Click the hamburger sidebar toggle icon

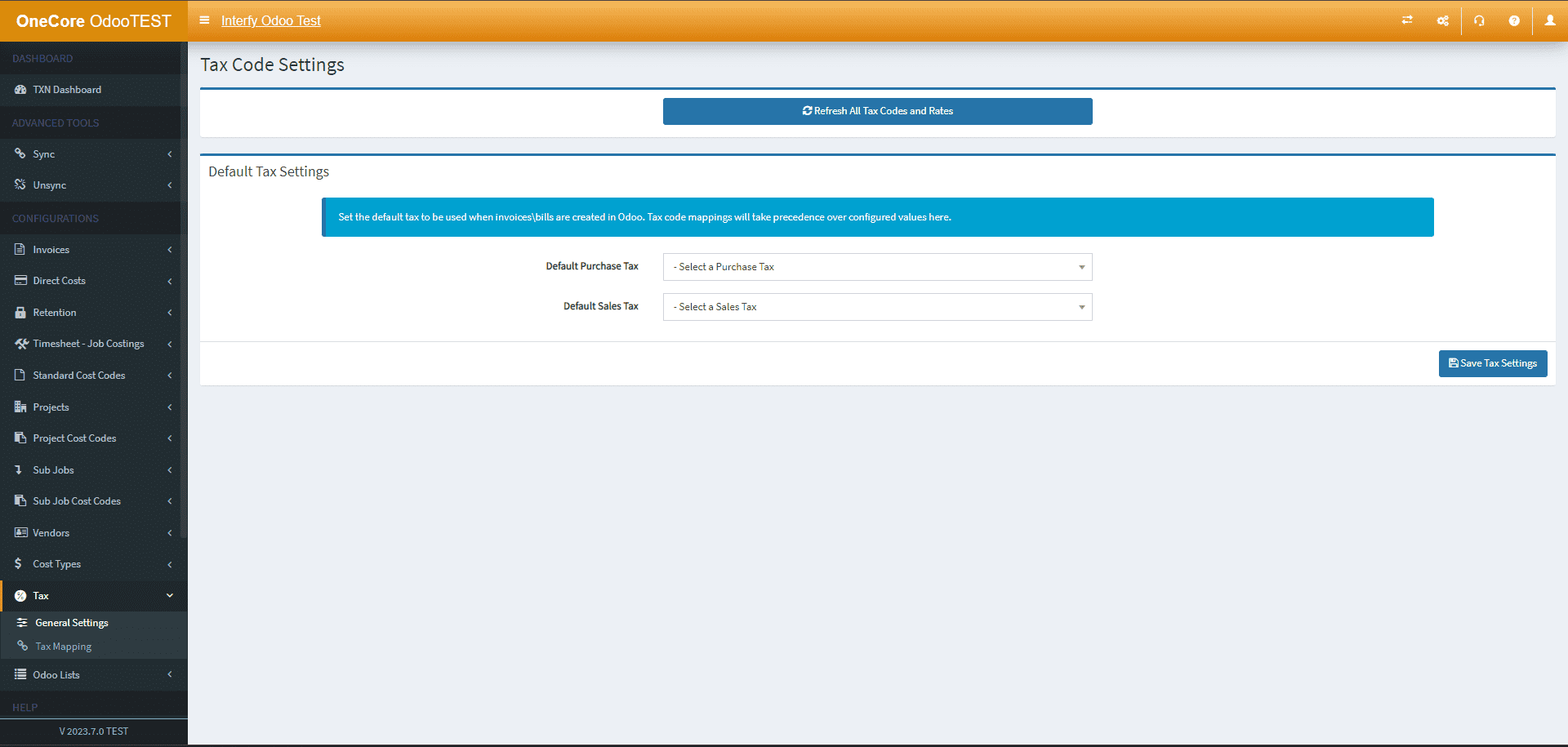pos(204,20)
